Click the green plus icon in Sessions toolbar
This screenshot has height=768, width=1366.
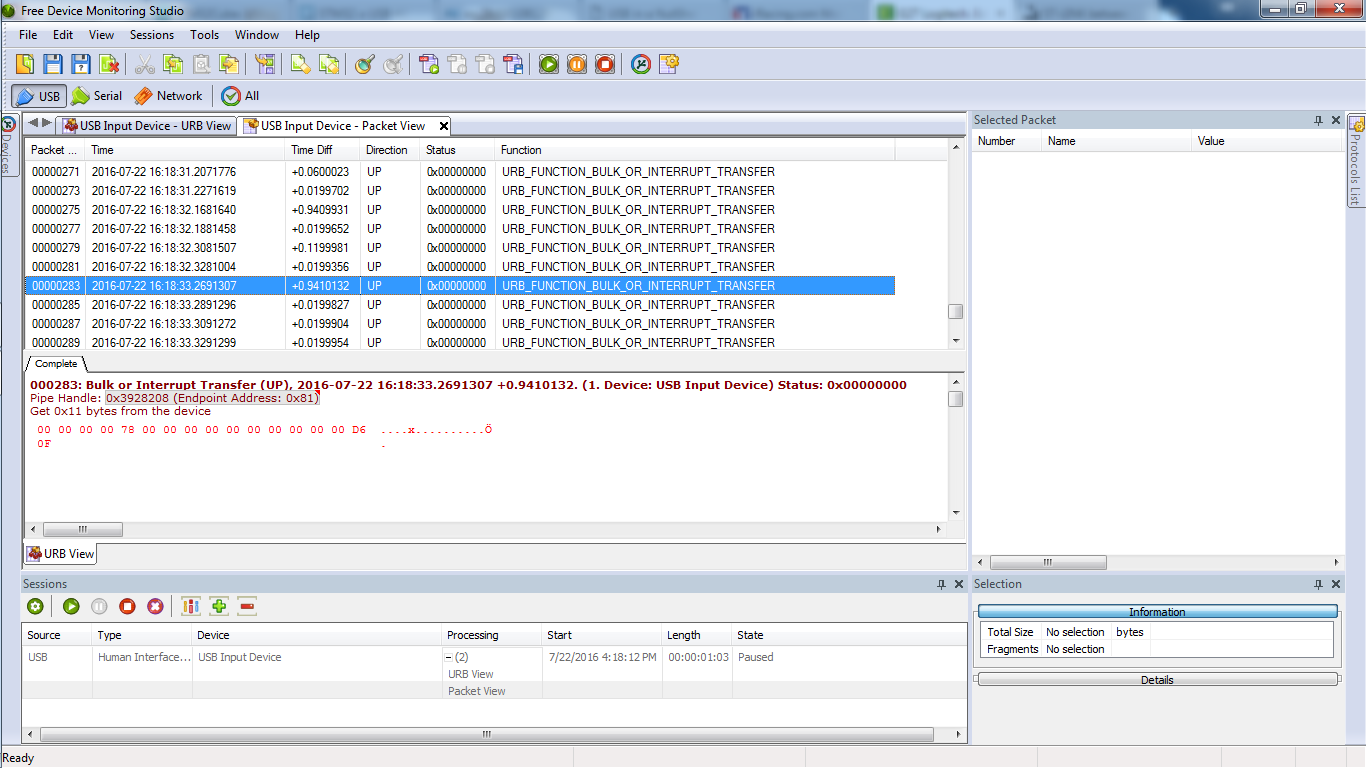[x=219, y=606]
